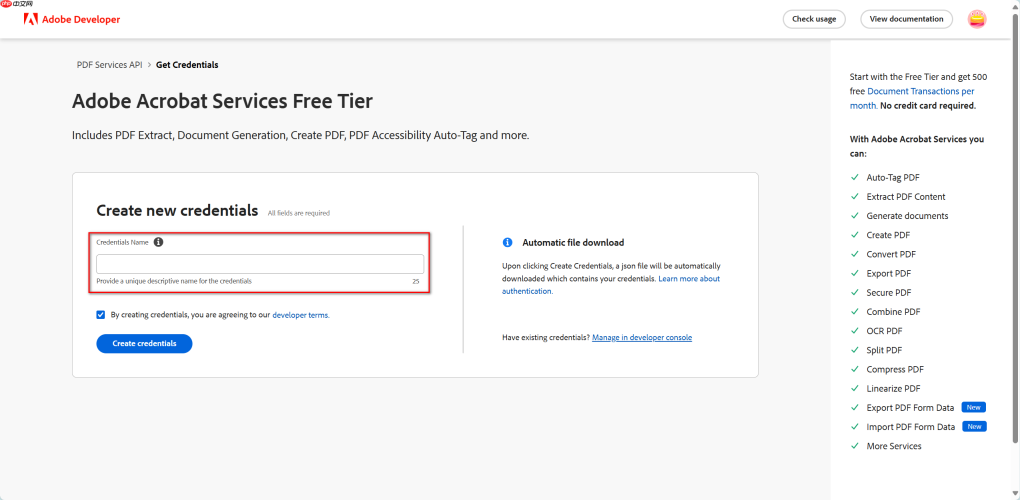The height and width of the screenshot is (500, 1020).
Task: Focus the Credentials Name text field
Action: click(260, 264)
